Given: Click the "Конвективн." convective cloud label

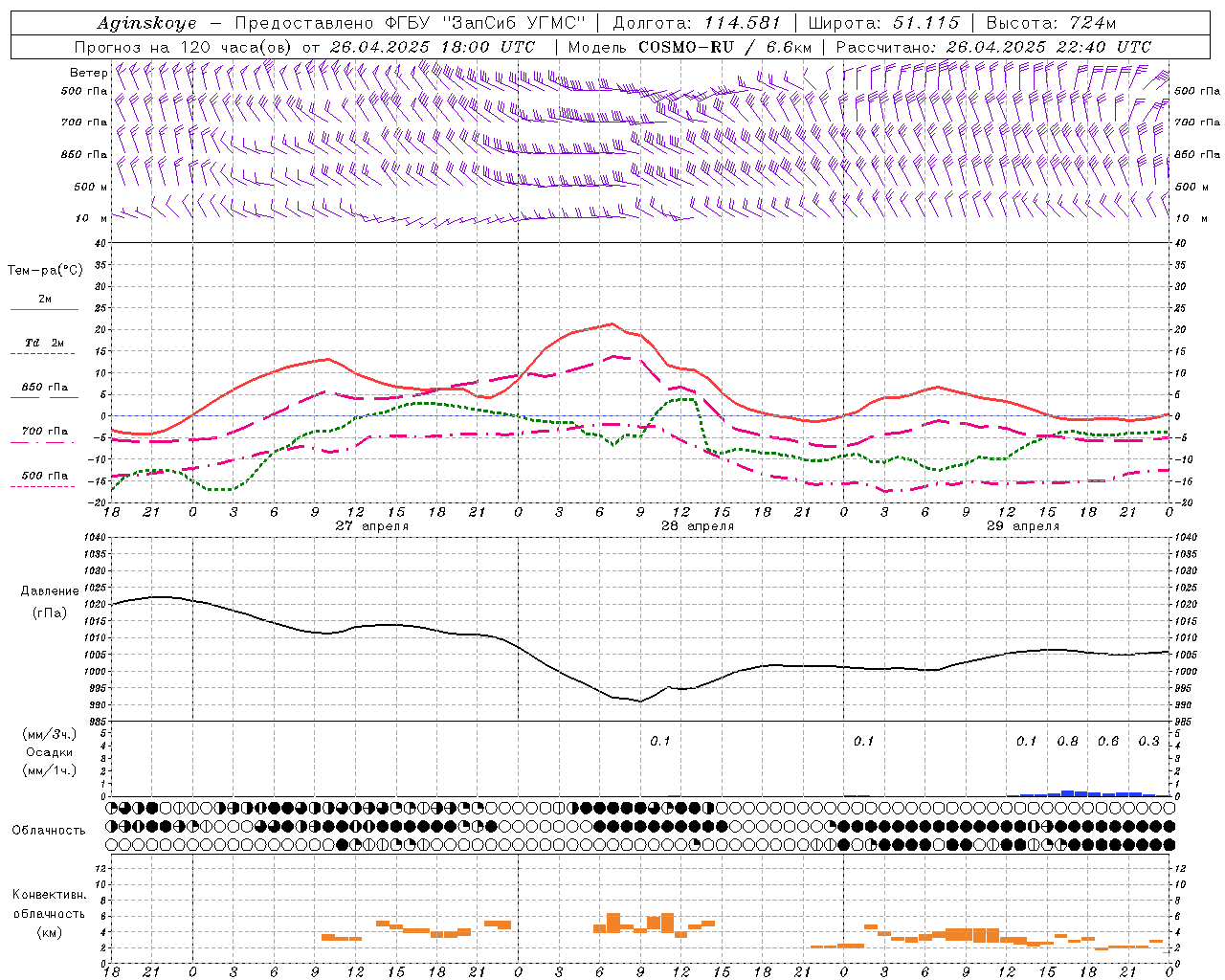Looking at the screenshot, I should click(49, 895).
